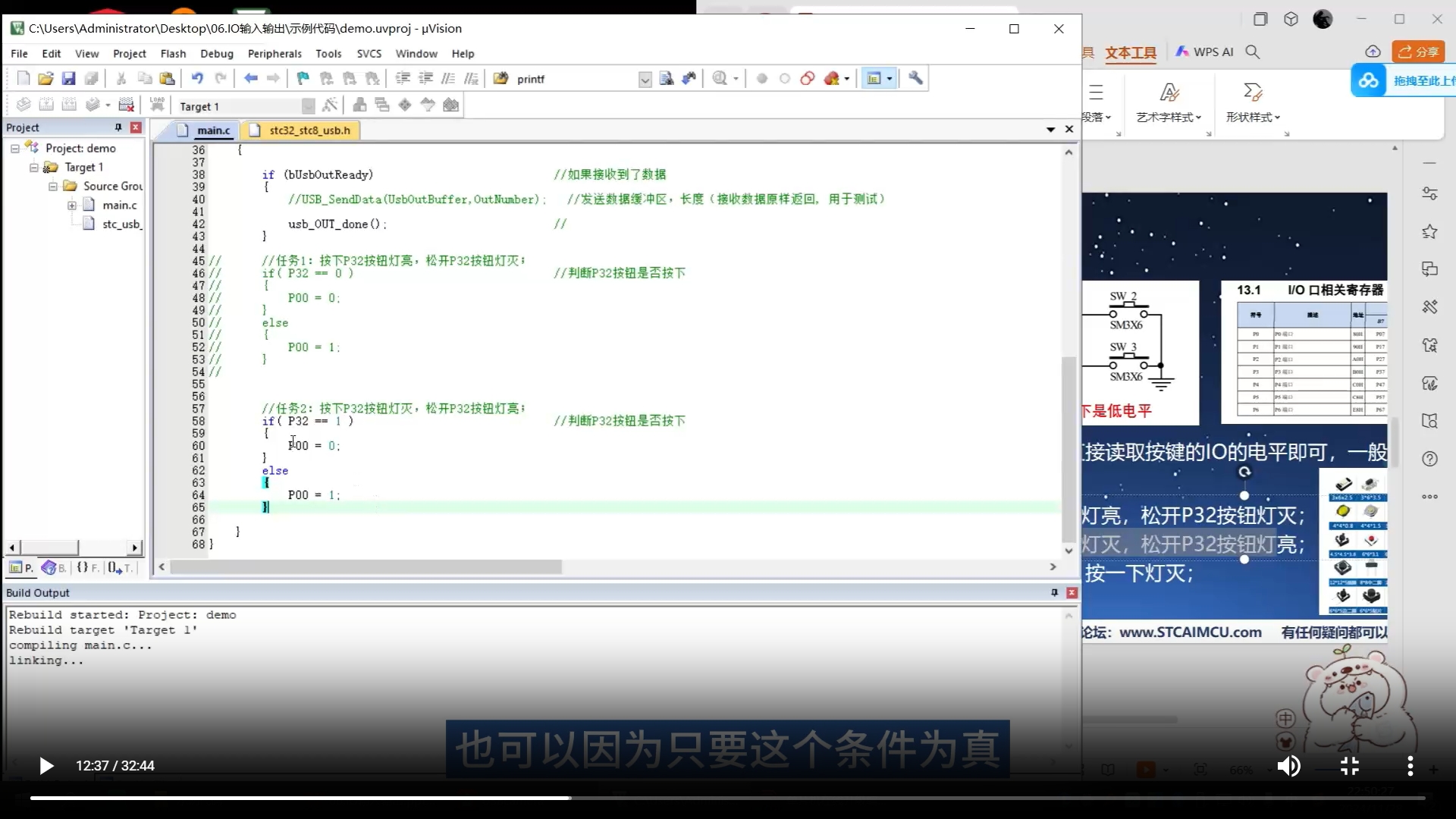The height and width of the screenshot is (819, 1456).
Task: Open Options for Target magic wand icon
Action: 330,105
